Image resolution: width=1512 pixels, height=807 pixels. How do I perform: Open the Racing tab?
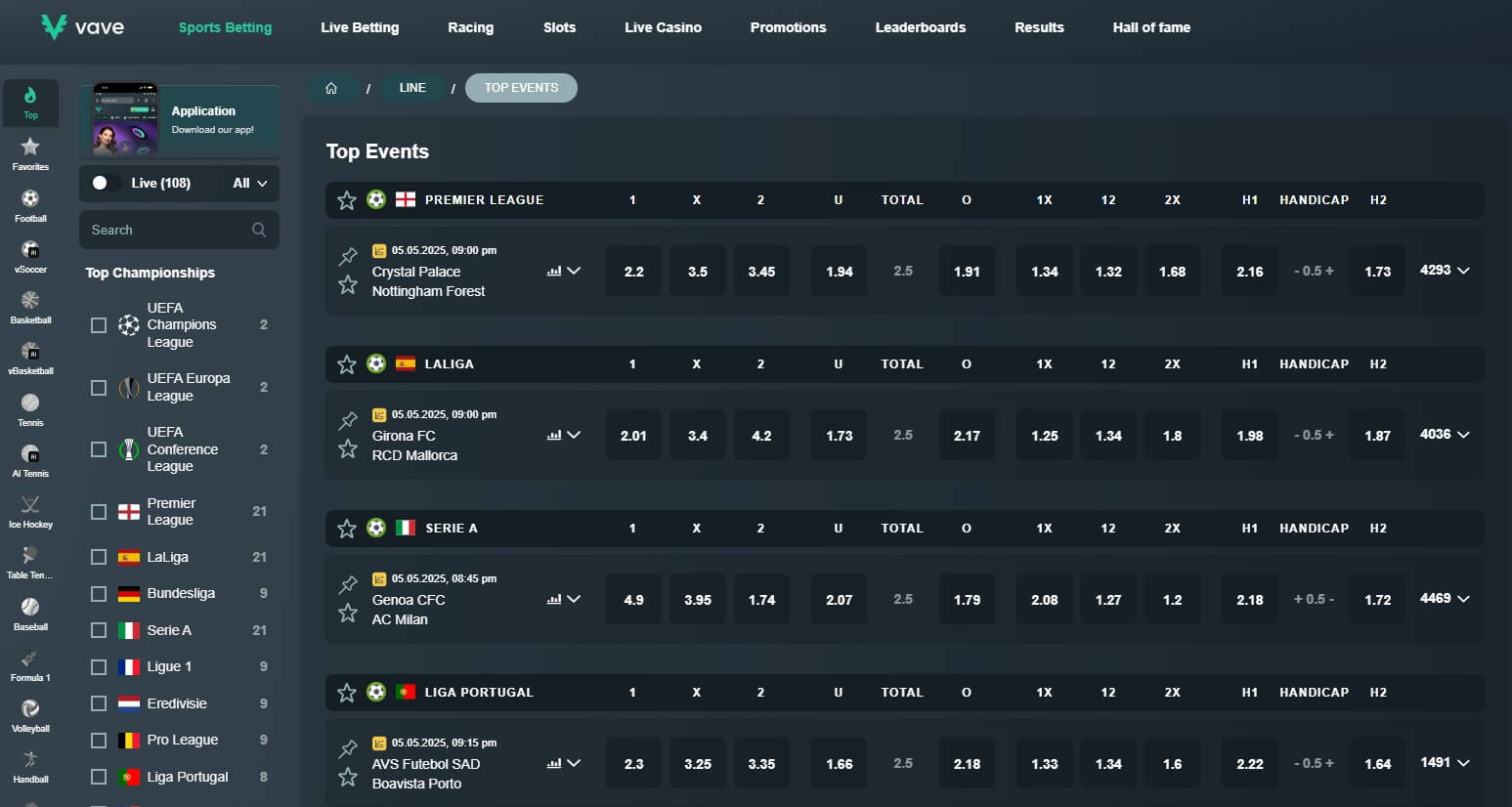[471, 27]
